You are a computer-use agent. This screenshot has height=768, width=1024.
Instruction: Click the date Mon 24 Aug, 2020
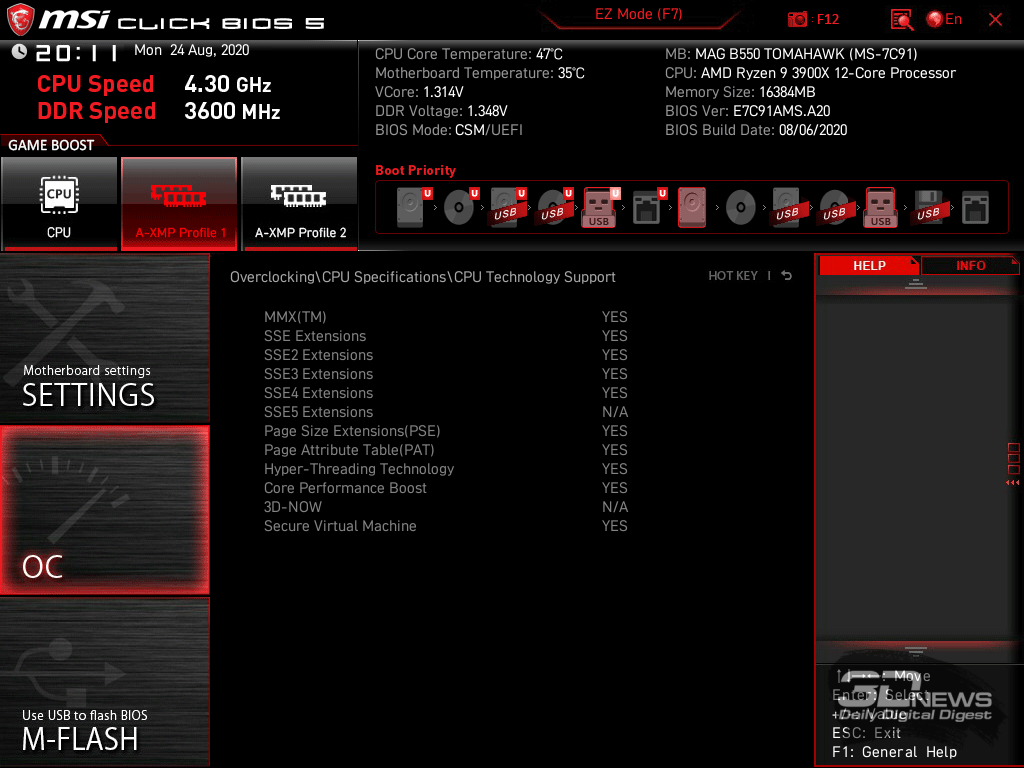click(191, 50)
